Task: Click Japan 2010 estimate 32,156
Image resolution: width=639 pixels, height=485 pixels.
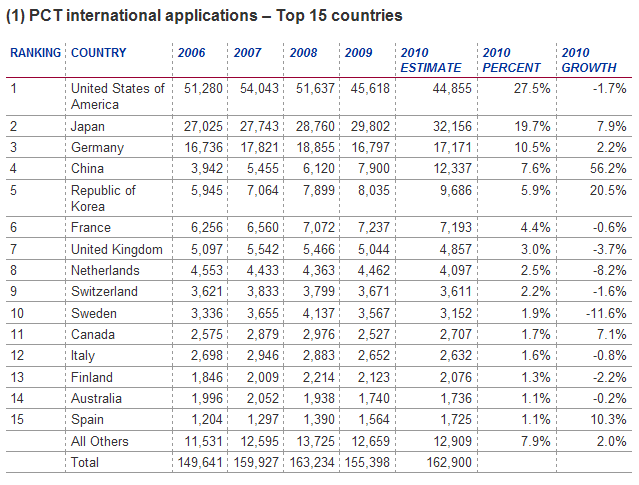Action: point(452,127)
